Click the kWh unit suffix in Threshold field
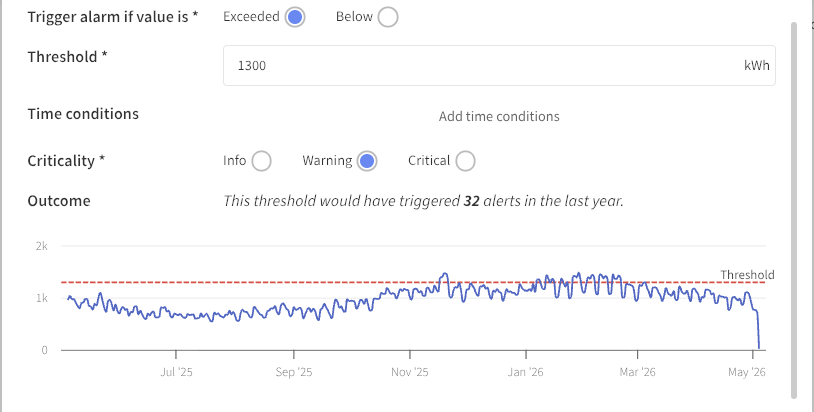 [757, 65]
